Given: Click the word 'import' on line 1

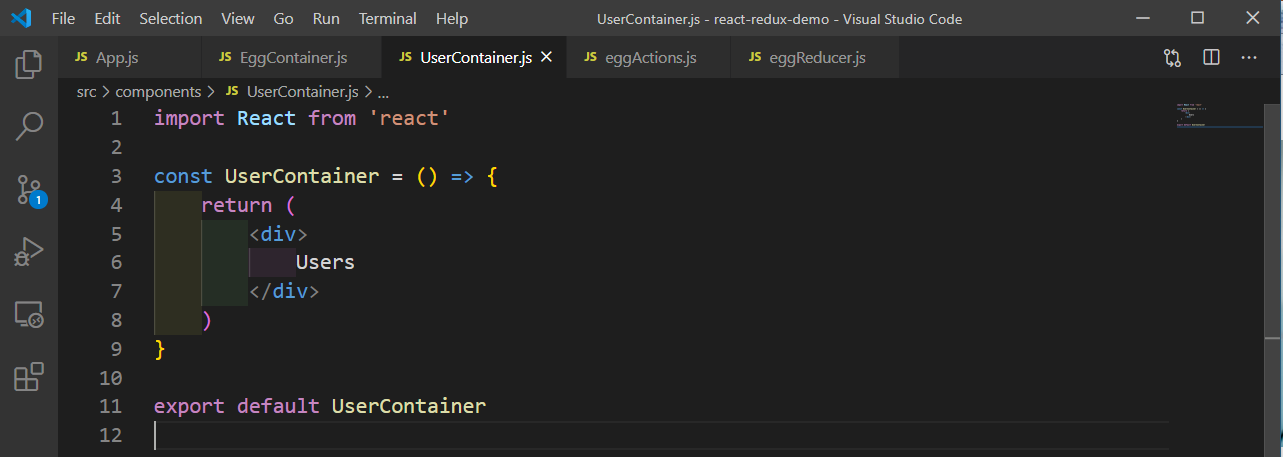Looking at the screenshot, I should [190, 118].
